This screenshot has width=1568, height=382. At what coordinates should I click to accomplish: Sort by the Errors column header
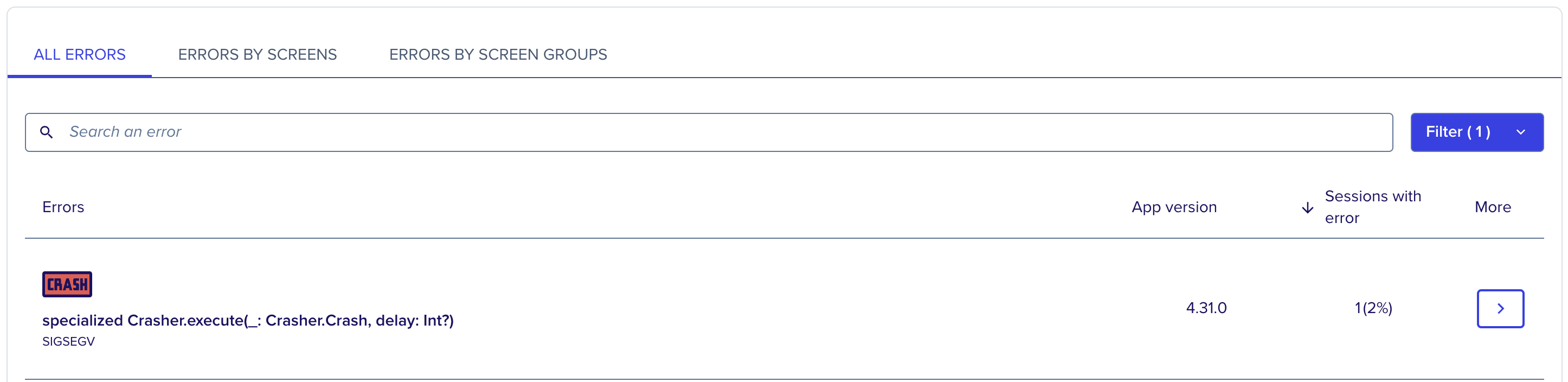[63, 207]
